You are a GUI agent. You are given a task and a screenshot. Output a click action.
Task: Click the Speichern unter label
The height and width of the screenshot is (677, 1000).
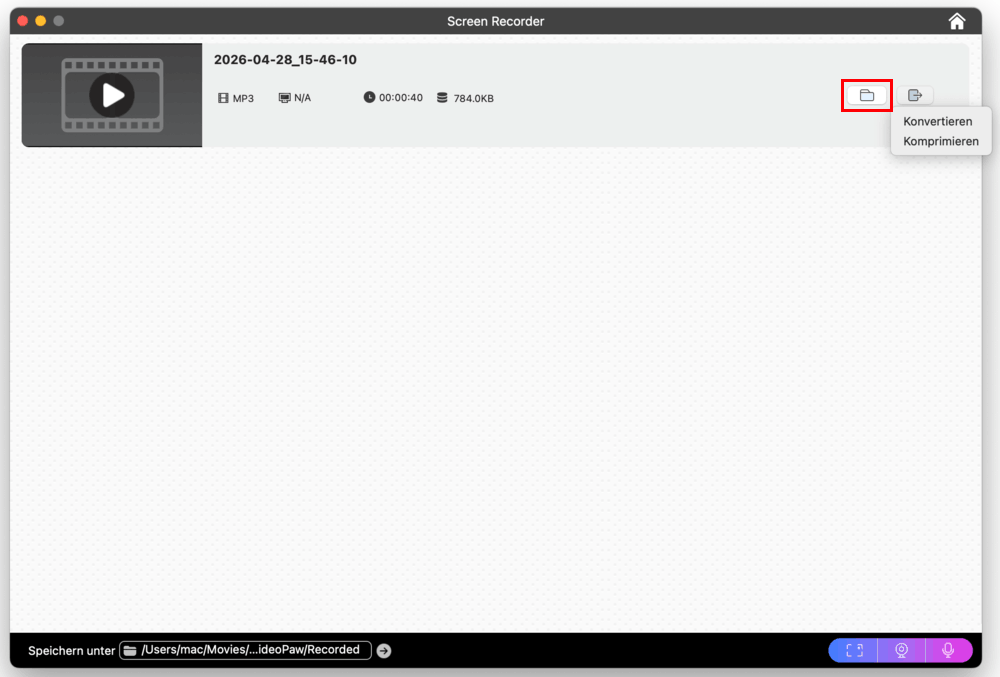coord(71,651)
